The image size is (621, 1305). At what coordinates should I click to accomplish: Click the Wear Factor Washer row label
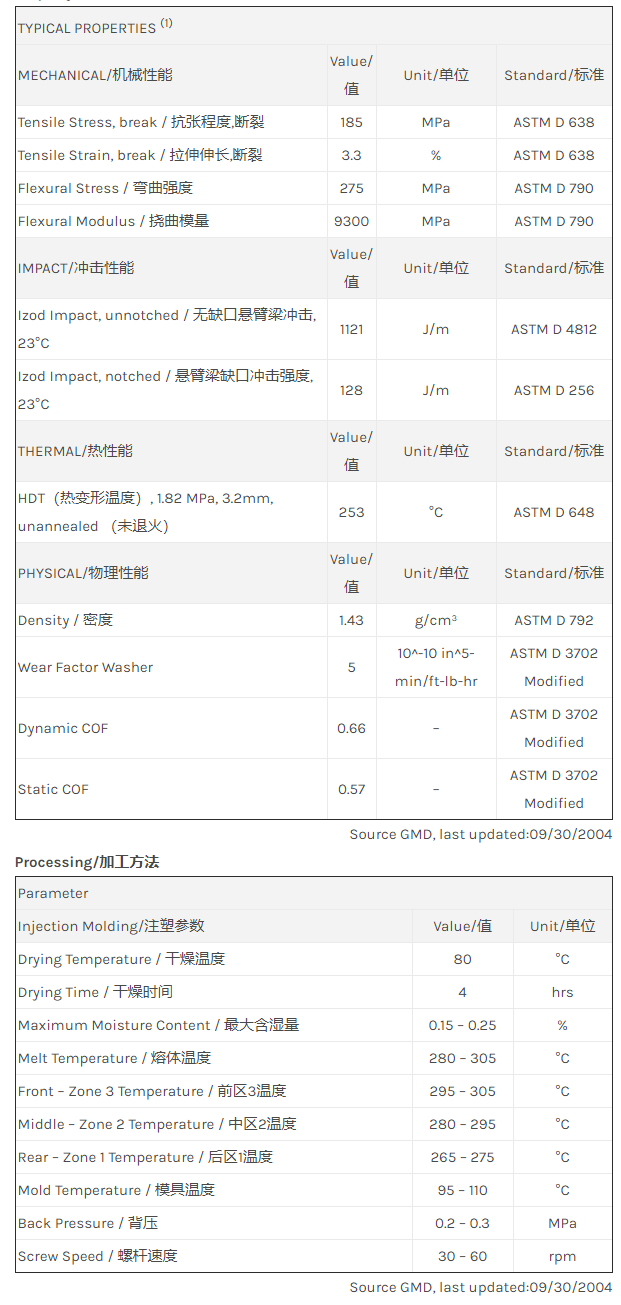85,667
